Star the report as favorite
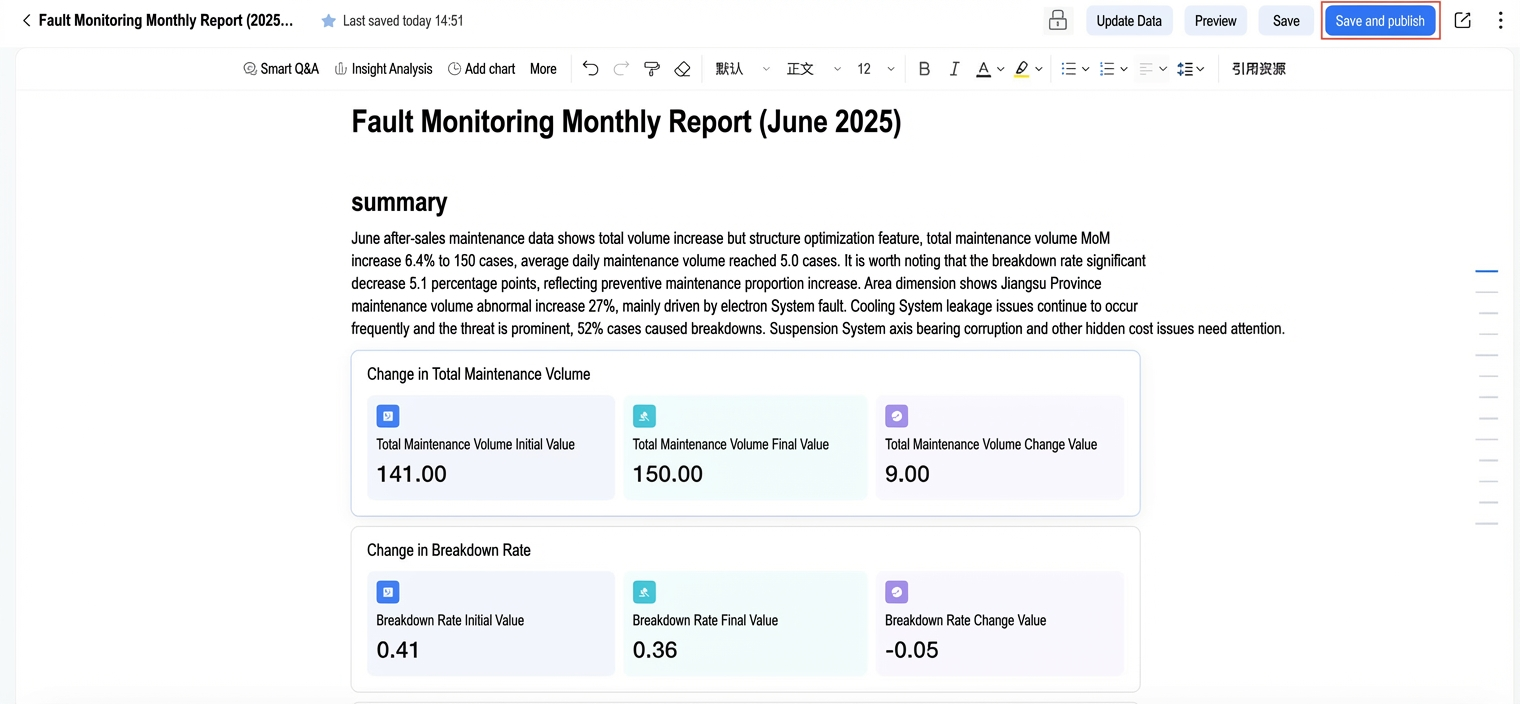The height and width of the screenshot is (704, 1520). coord(328,21)
